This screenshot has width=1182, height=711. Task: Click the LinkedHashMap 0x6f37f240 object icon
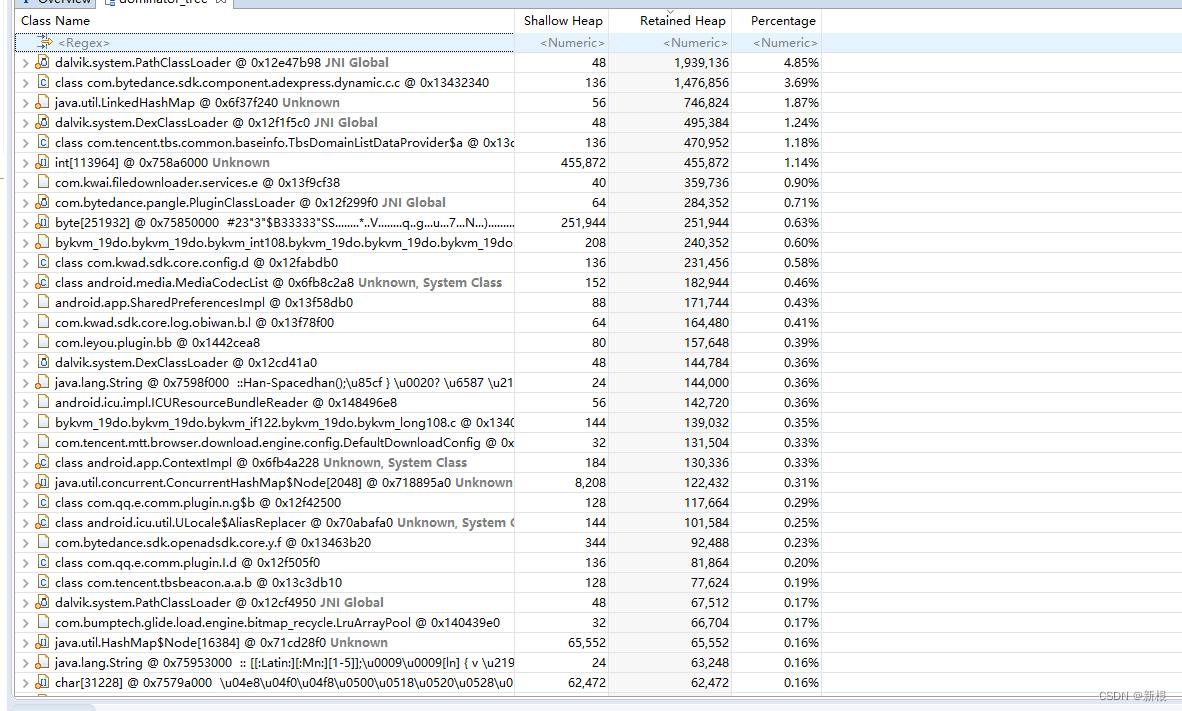[43, 103]
